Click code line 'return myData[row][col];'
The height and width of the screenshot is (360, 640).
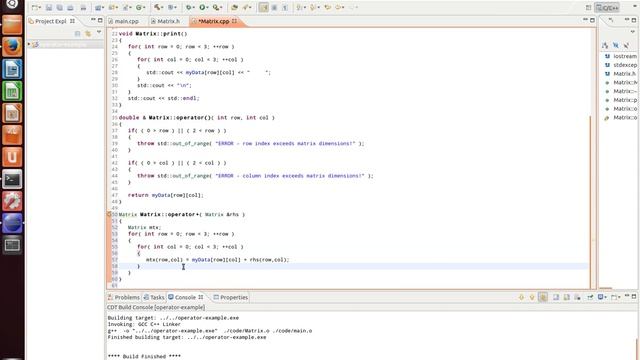tap(165, 195)
